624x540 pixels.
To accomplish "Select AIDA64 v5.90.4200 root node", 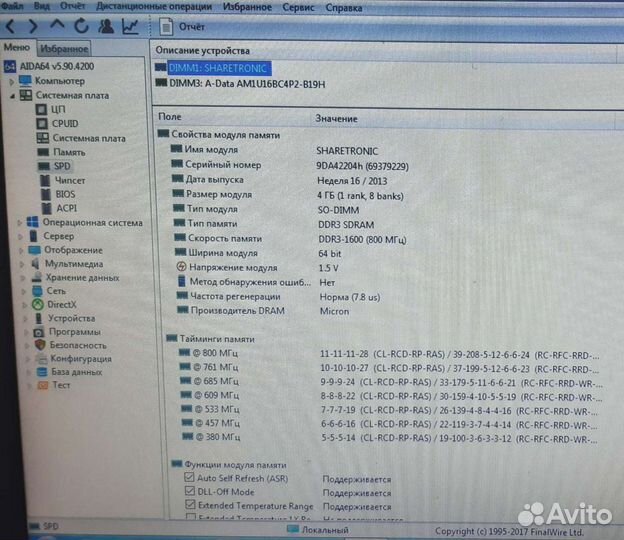I will point(57,66).
